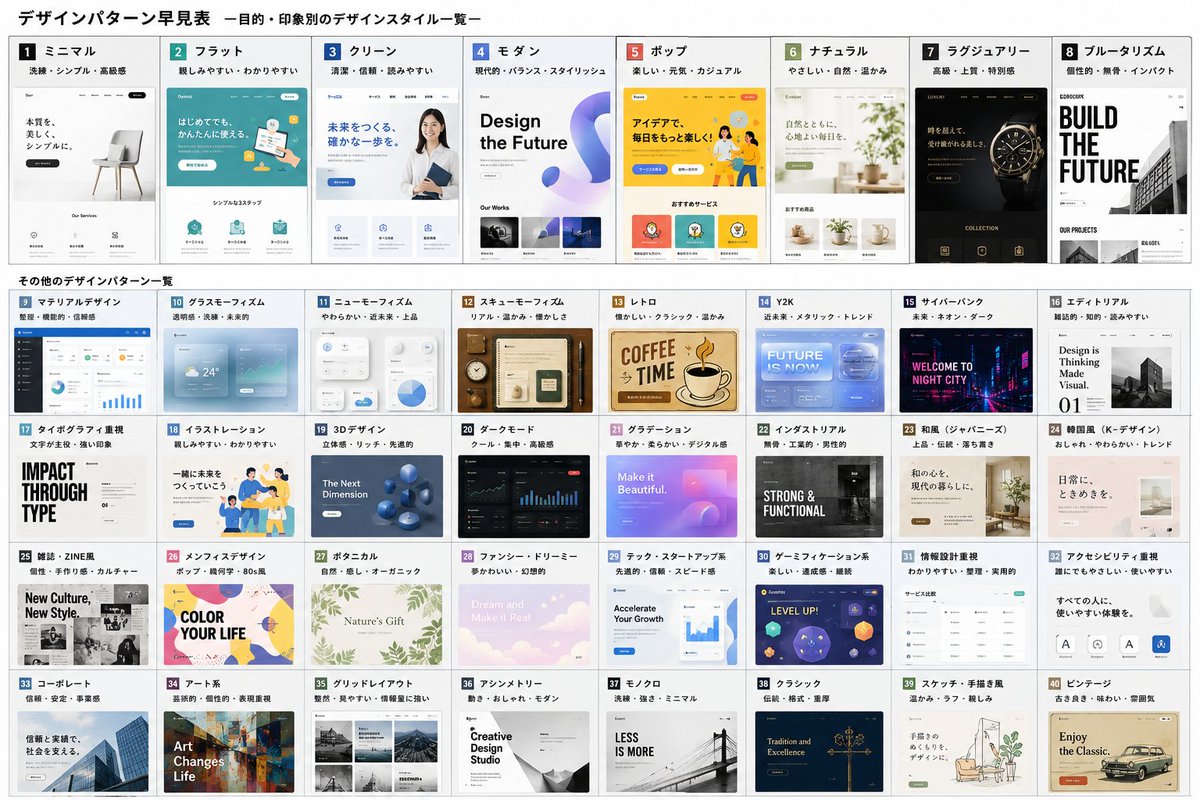Click the 'デザインパターン早見表' main heading
The width and height of the screenshot is (1200, 800).
pos(114,18)
